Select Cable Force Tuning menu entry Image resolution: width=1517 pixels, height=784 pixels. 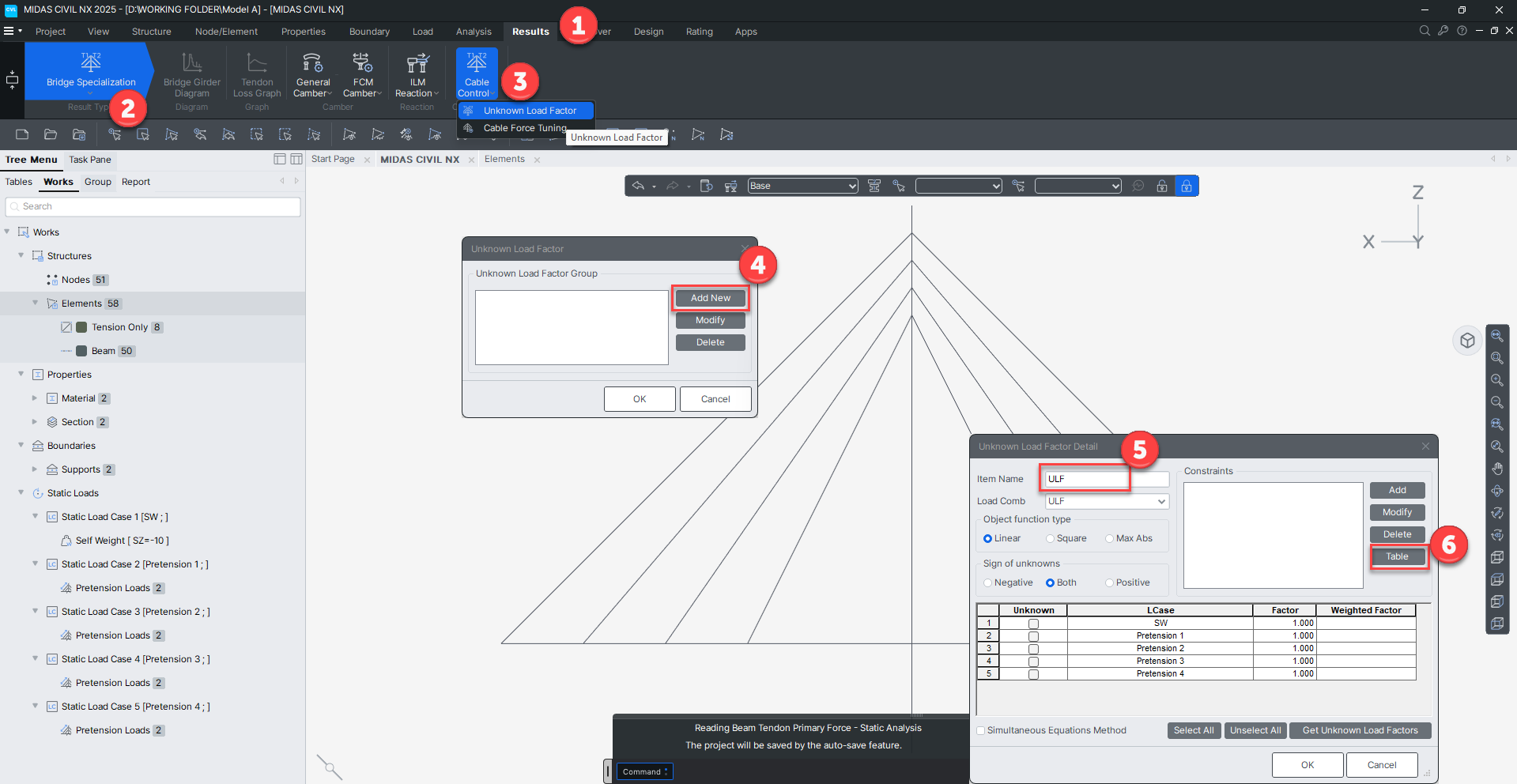524,128
